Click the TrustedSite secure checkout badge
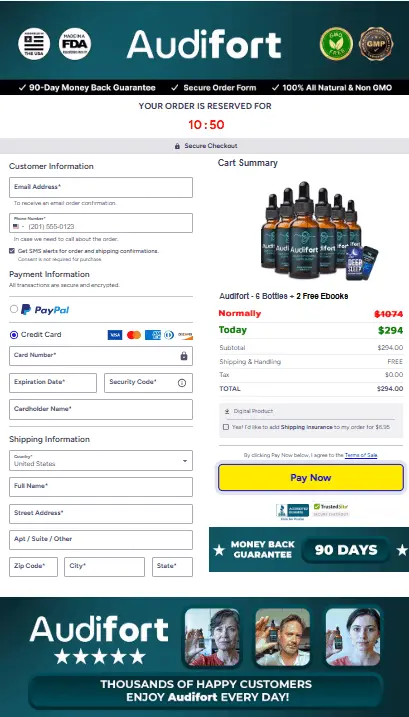The height and width of the screenshot is (717, 409). [331, 510]
